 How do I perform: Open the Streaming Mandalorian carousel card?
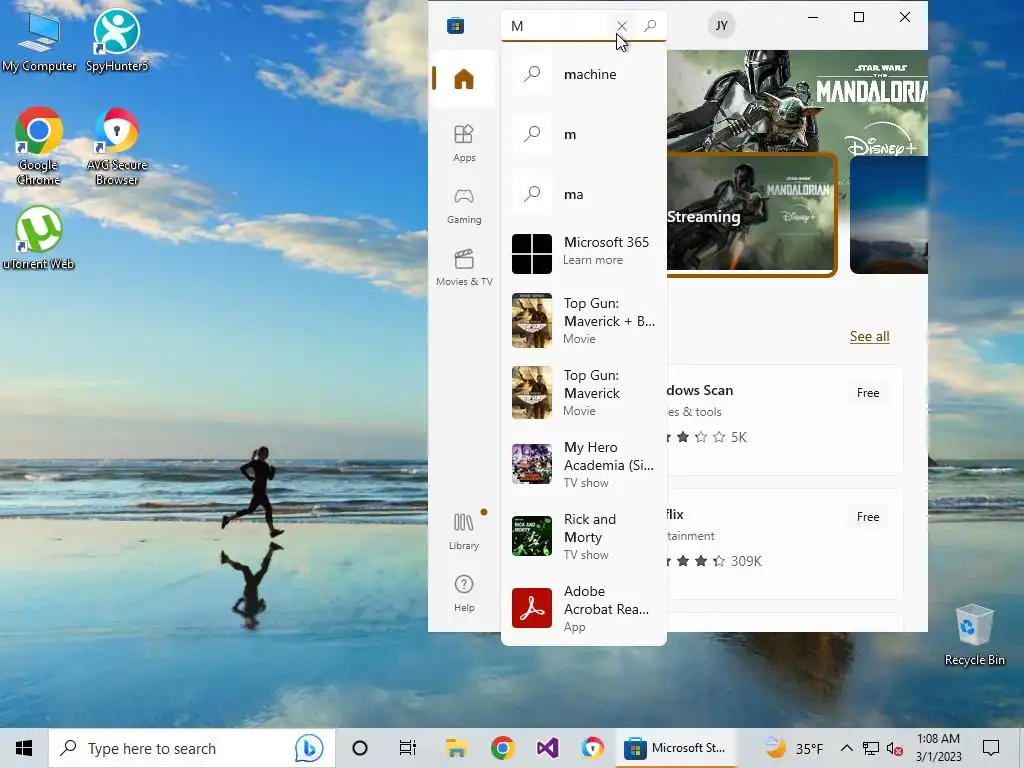(x=752, y=214)
